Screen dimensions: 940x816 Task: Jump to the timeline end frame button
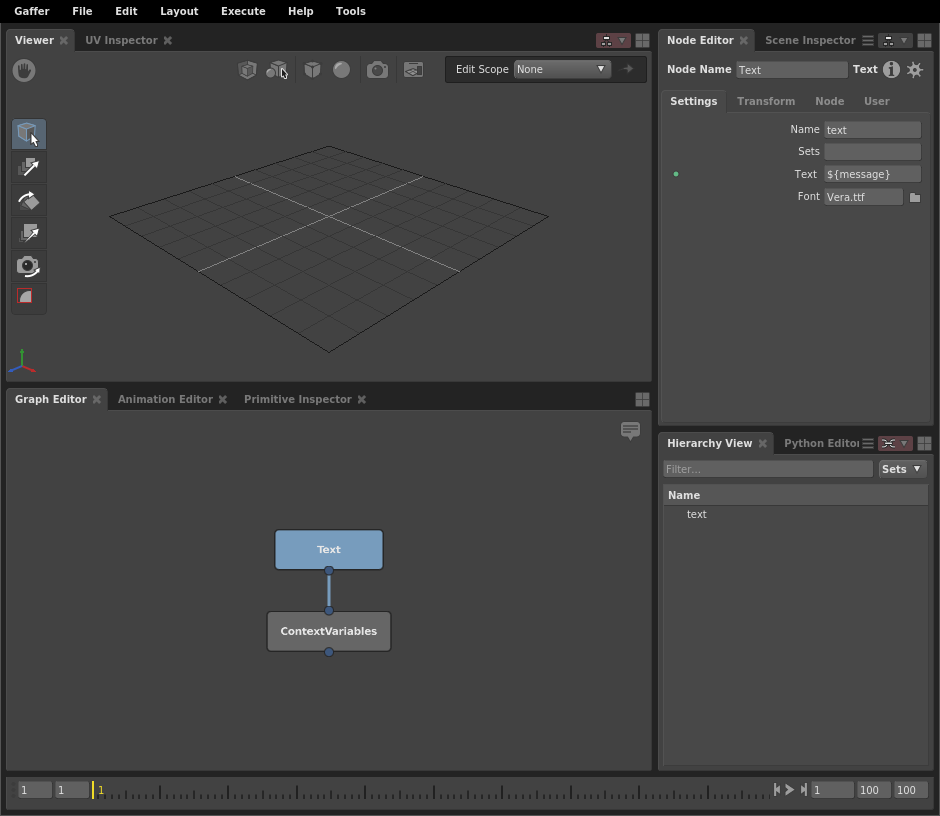pos(804,790)
